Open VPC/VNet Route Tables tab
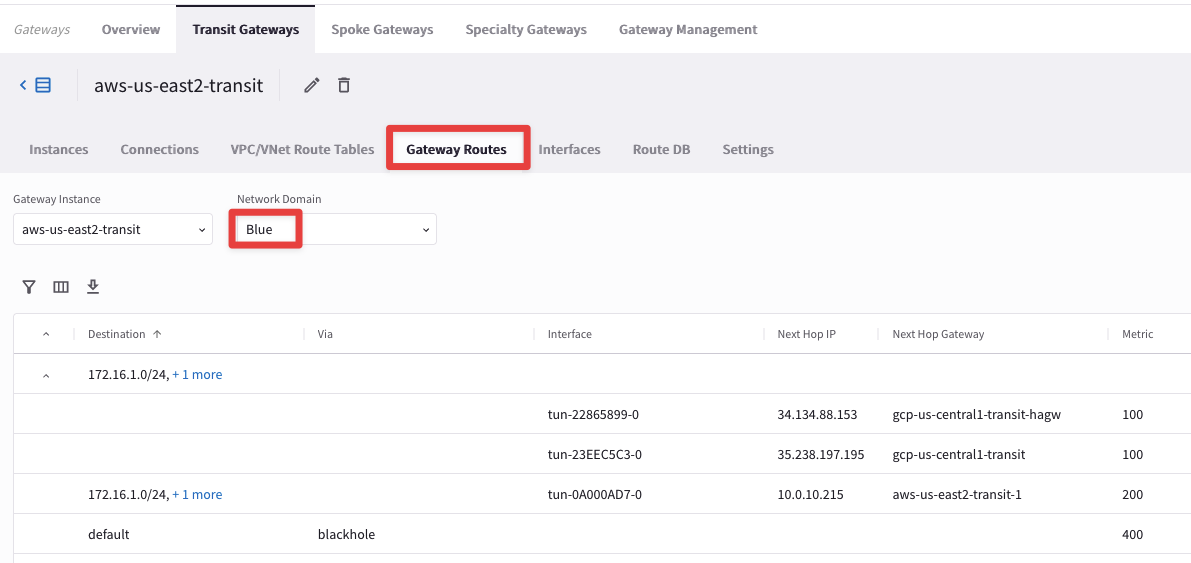This screenshot has width=1191, height=563. click(302, 150)
